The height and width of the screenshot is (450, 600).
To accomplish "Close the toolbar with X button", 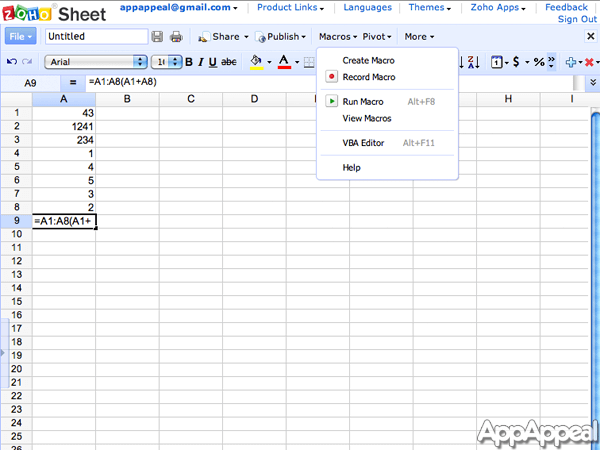I will click(591, 36).
